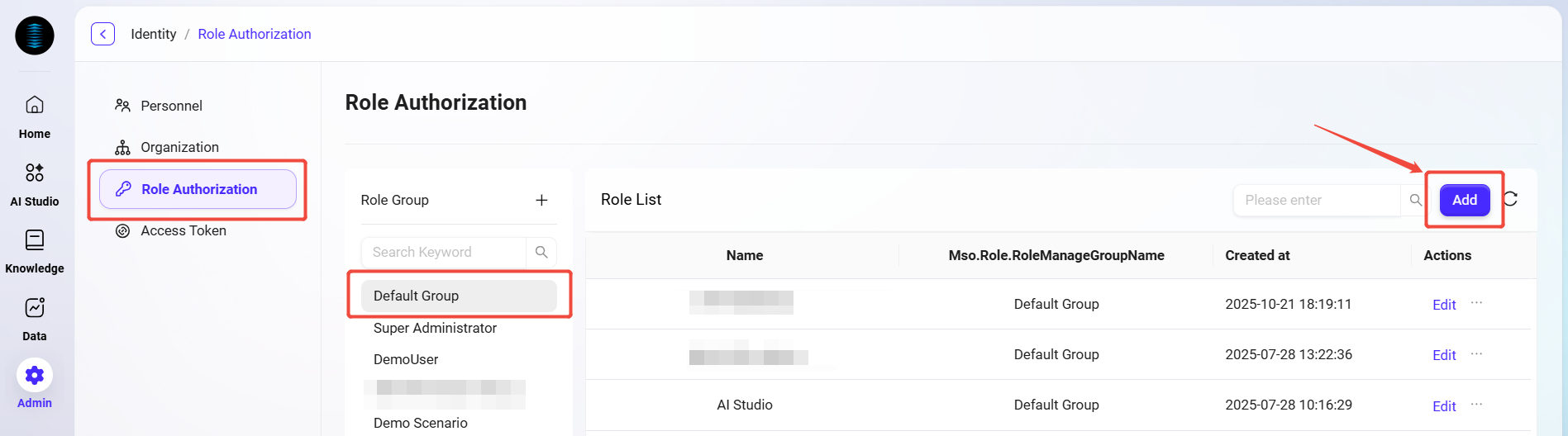Screen dimensions: 1568x436
Task: Expand more options for the second role row
Action: [1476, 354]
